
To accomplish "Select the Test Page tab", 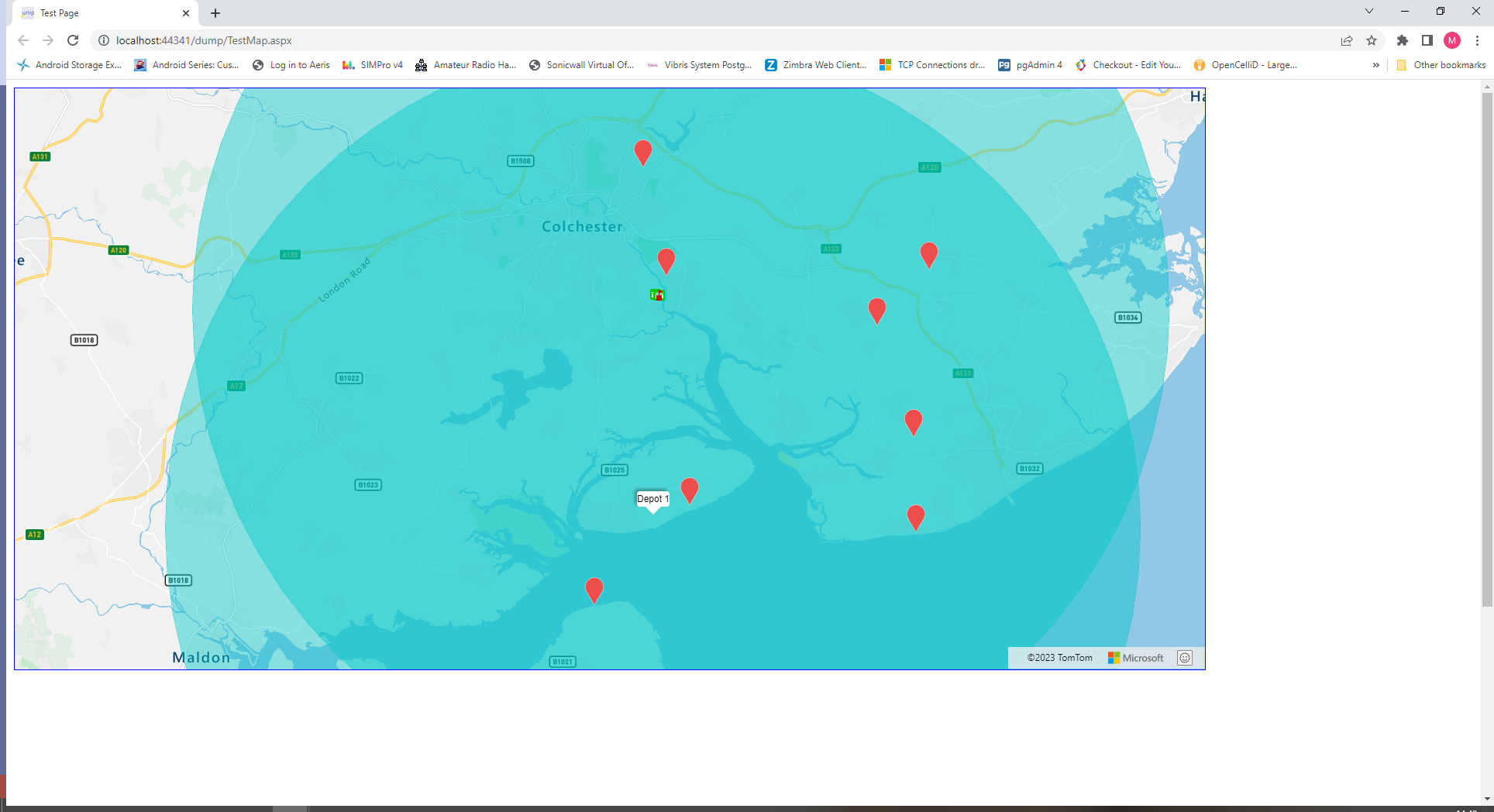I will (106, 13).
